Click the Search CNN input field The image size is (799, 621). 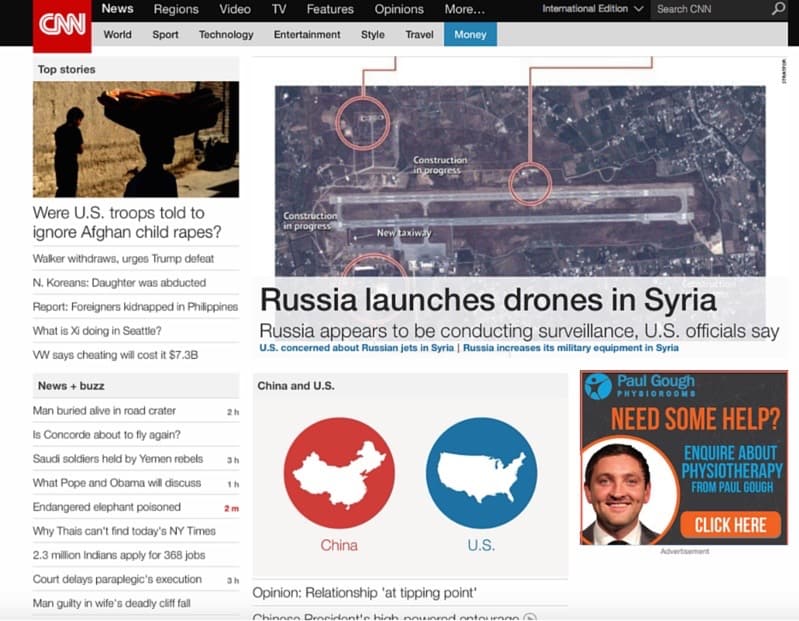[711, 9]
